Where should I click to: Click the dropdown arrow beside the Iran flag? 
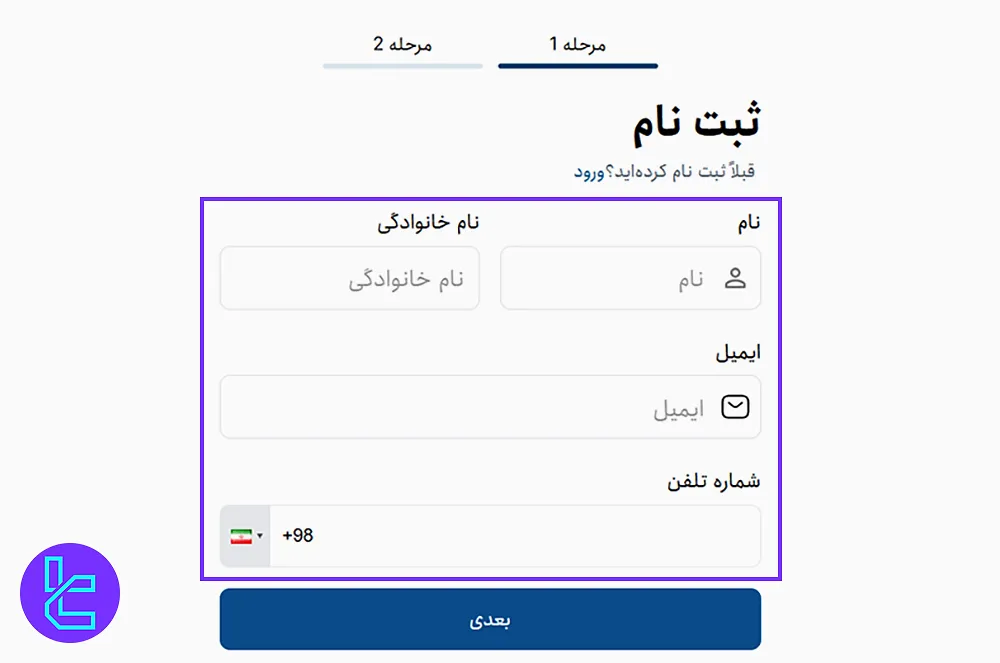tap(258, 535)
